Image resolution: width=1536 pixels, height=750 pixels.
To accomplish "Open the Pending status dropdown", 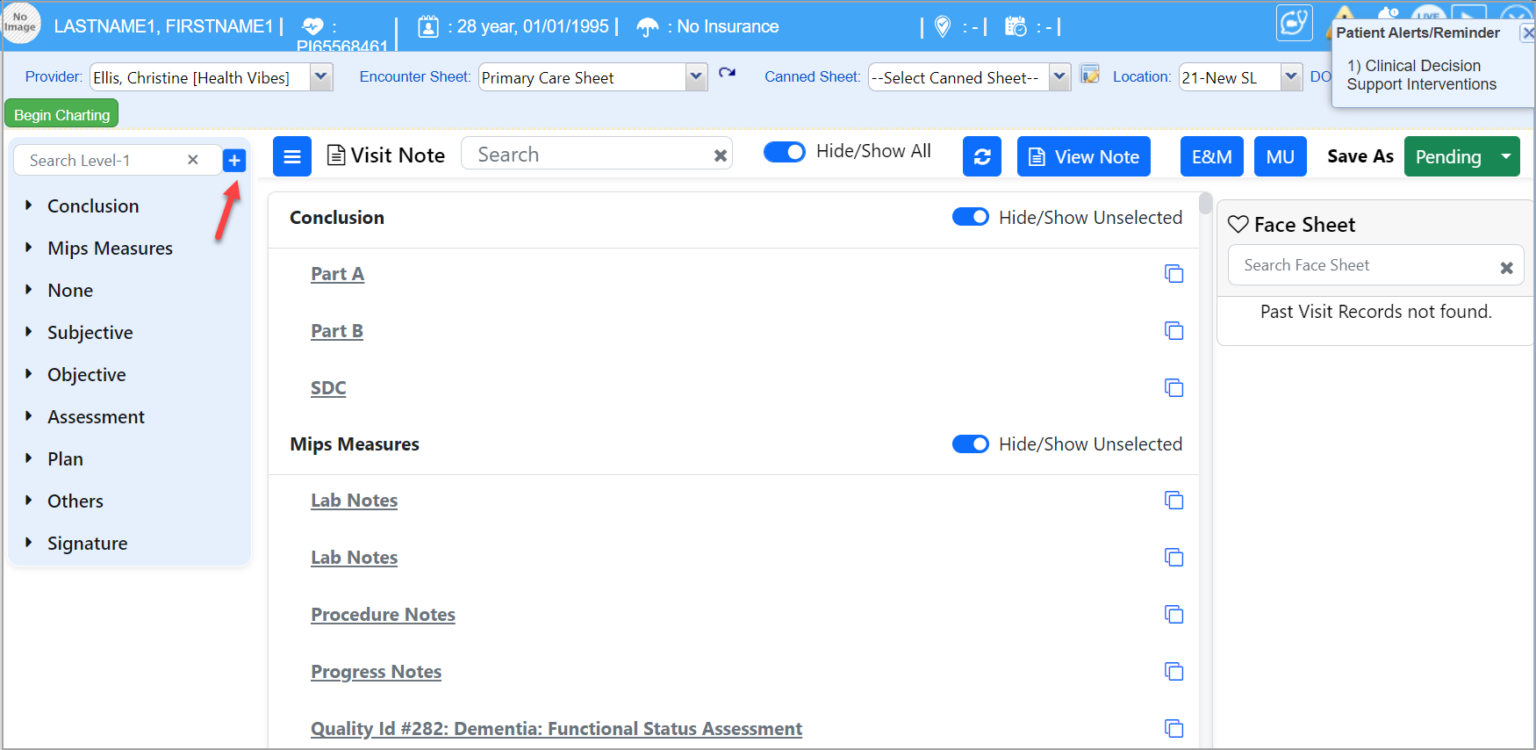I will [1505, 156].
